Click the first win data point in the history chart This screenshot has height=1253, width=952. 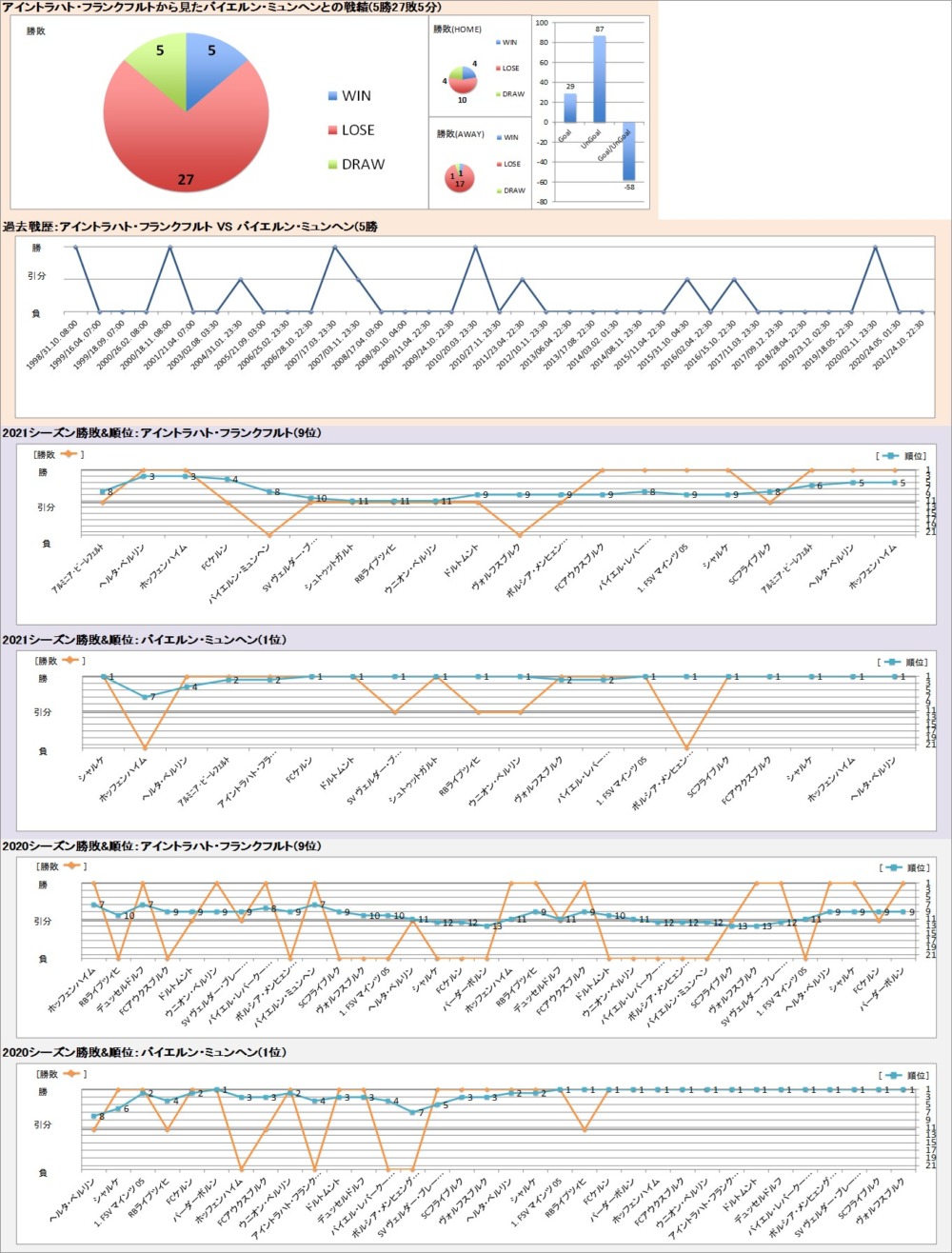(75, 247)
